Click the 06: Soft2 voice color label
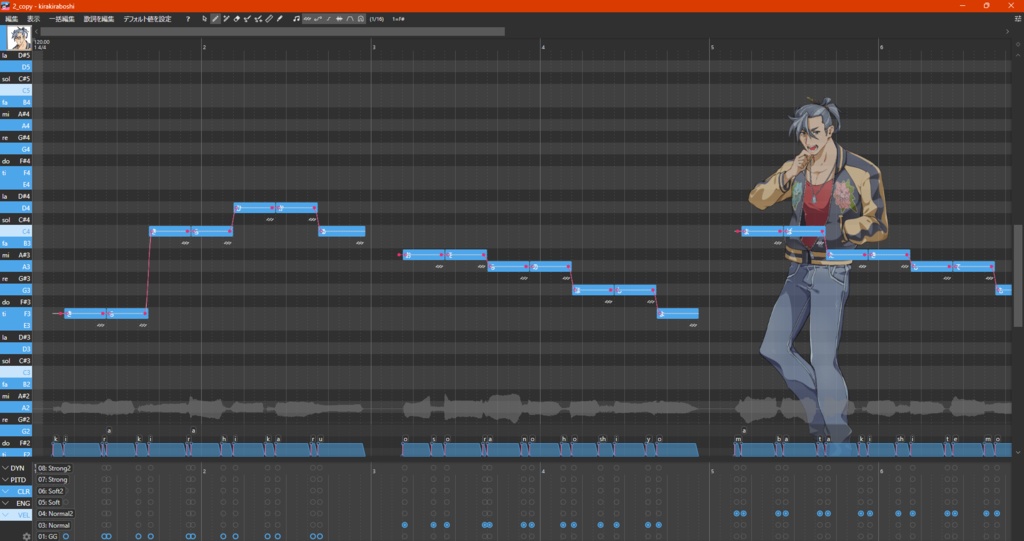 coord(50,491)
